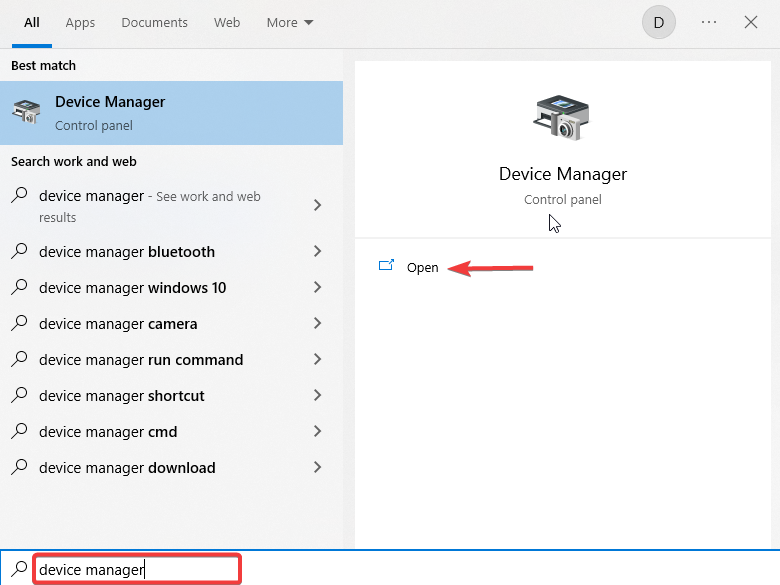The image size is (780, 585).
Task: Expand arrow for 'device manager cmd'
Action: tap(317, 431)
